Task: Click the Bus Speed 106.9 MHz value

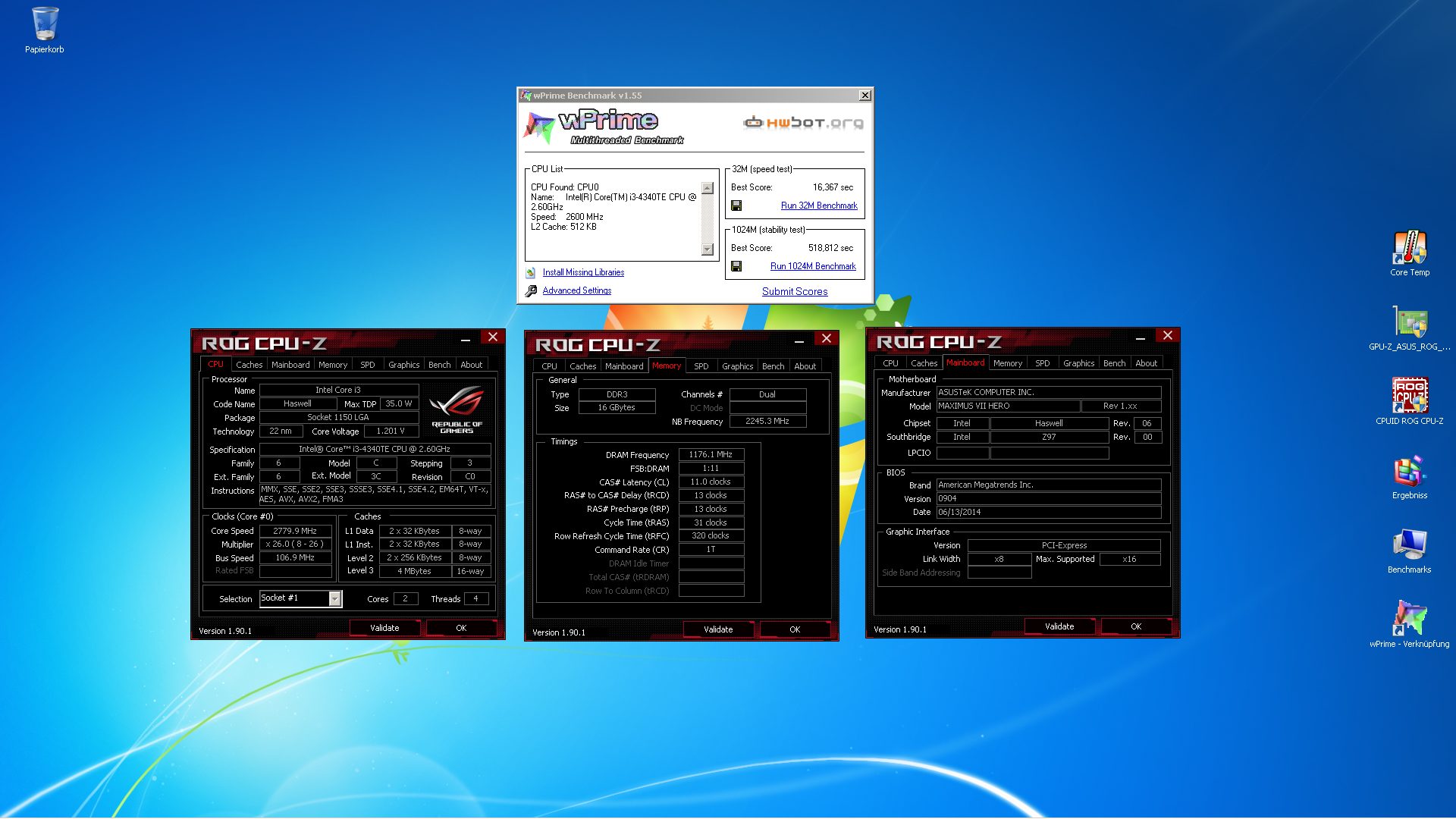Action: coord(295,558)
